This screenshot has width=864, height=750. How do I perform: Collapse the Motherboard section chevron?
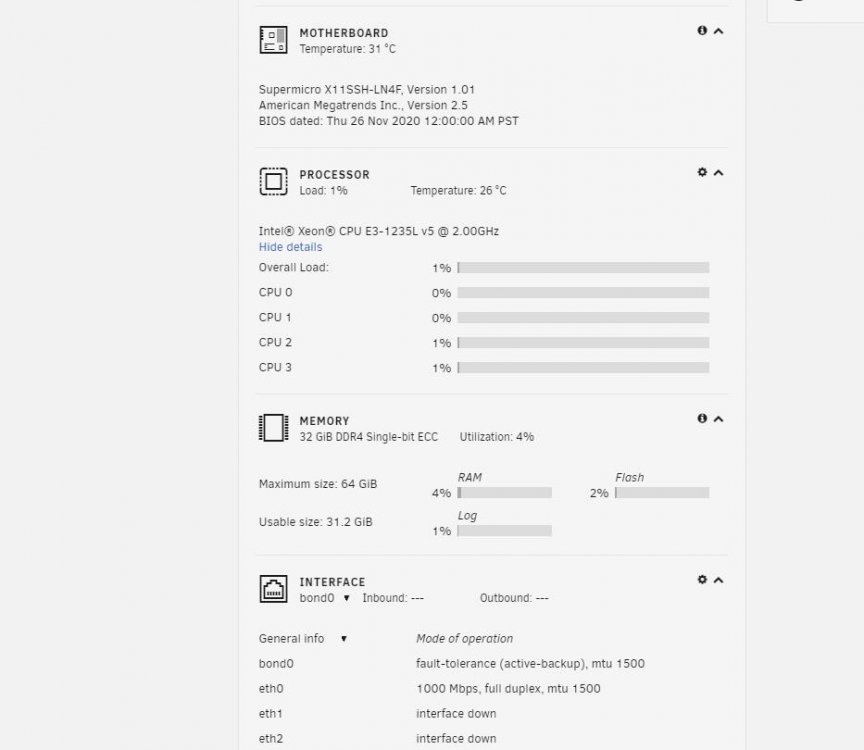[719, 31]
